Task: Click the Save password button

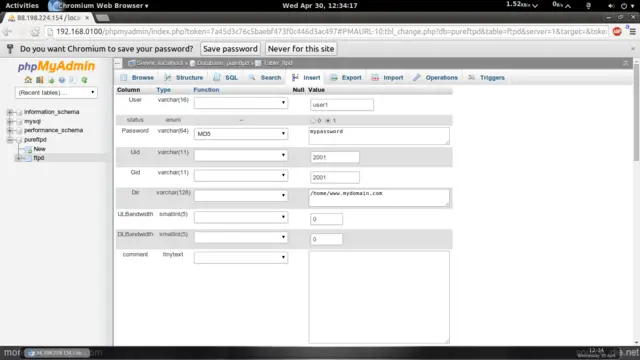Action: coord(230,49)
